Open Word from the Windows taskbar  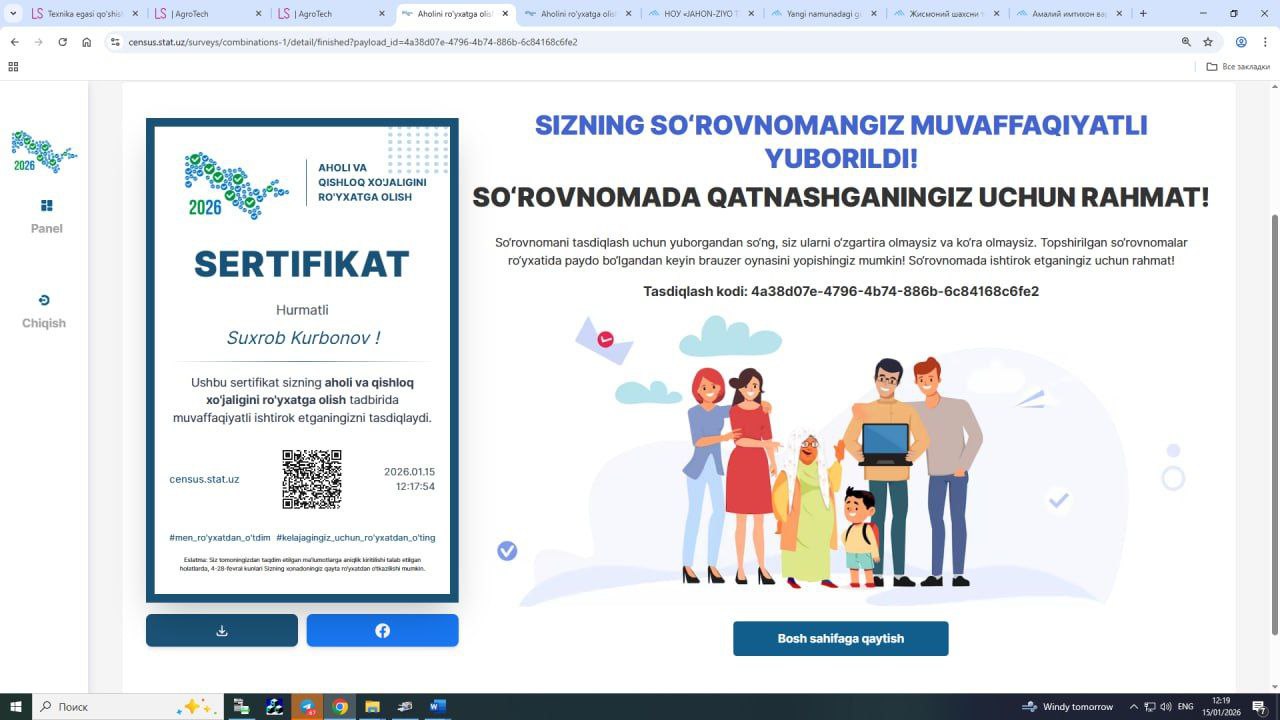point(437,706)
